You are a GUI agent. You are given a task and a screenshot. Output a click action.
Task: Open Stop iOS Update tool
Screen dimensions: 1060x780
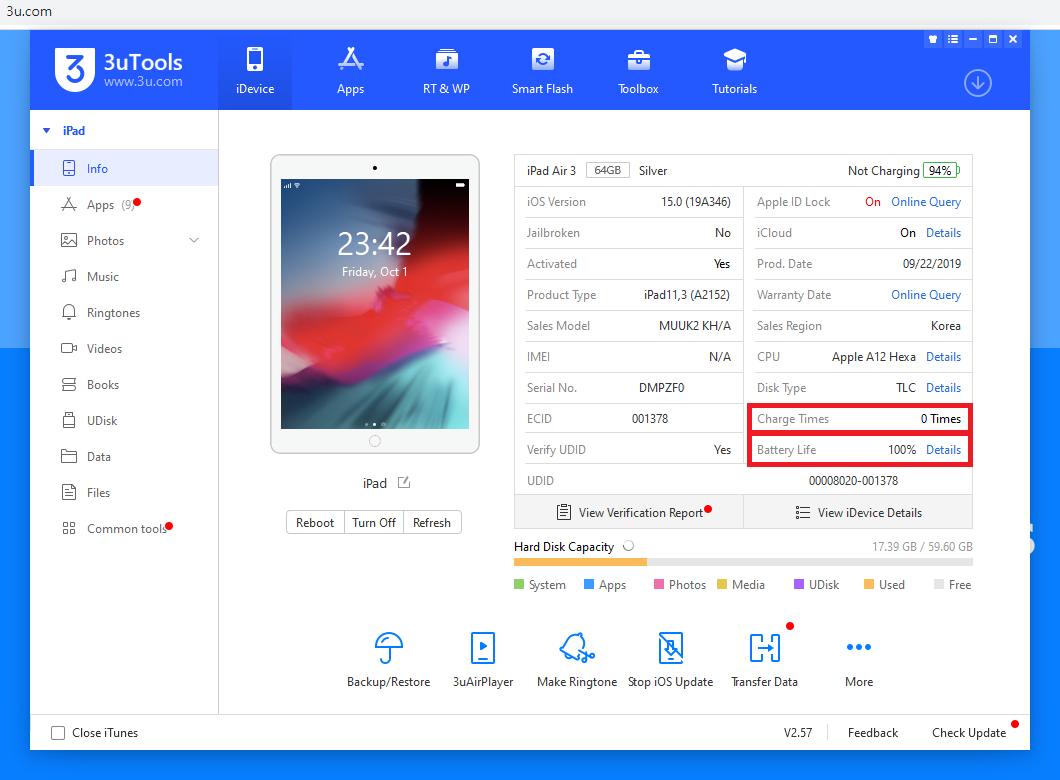671,658
